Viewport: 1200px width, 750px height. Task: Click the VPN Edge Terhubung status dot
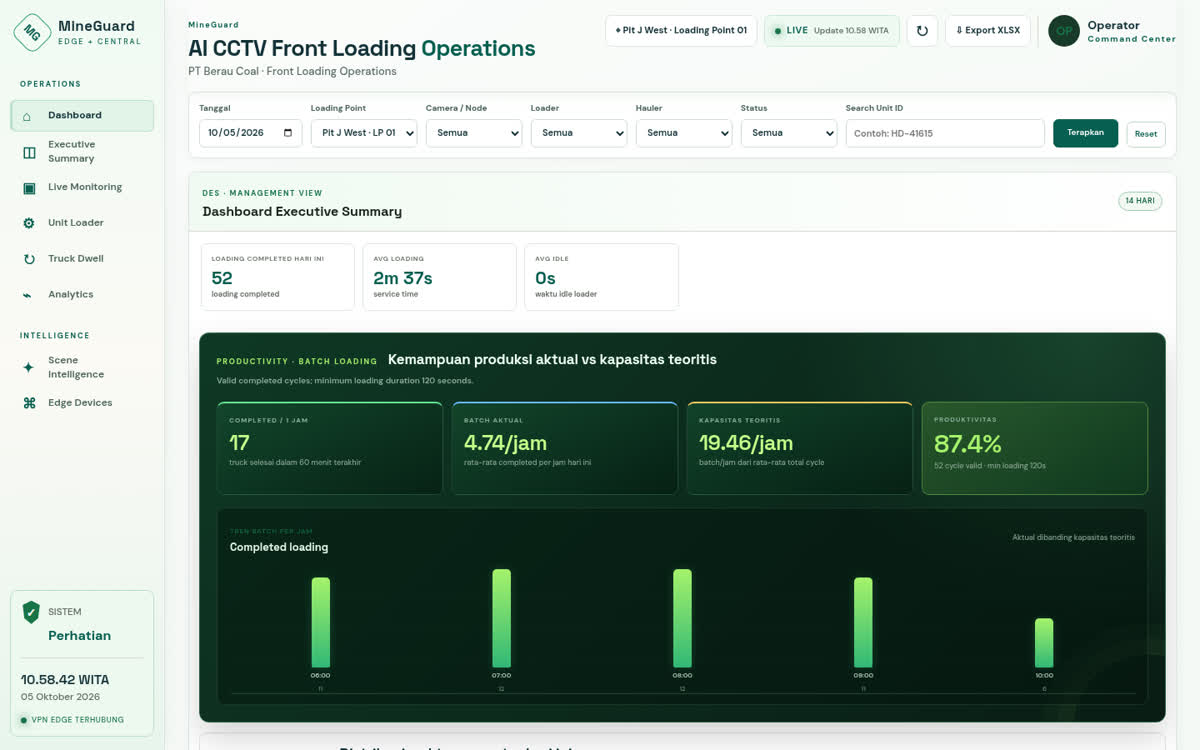coord(25,719)
